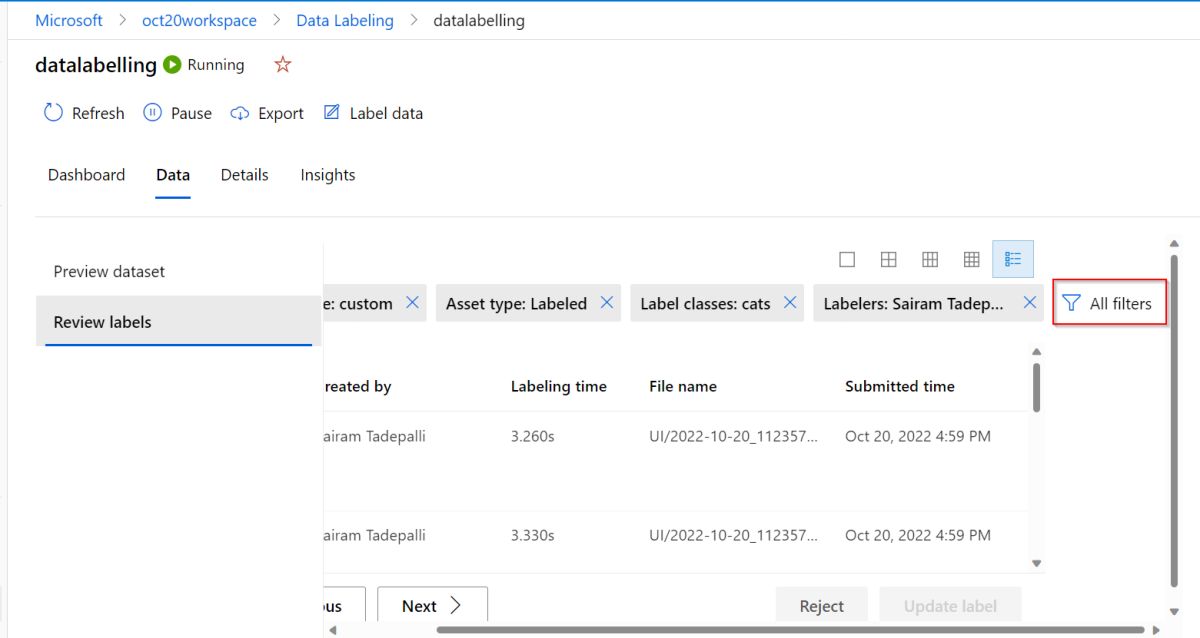Switch to single image view layout
This screenshot has height=638, width=1200.
[847, 259]
